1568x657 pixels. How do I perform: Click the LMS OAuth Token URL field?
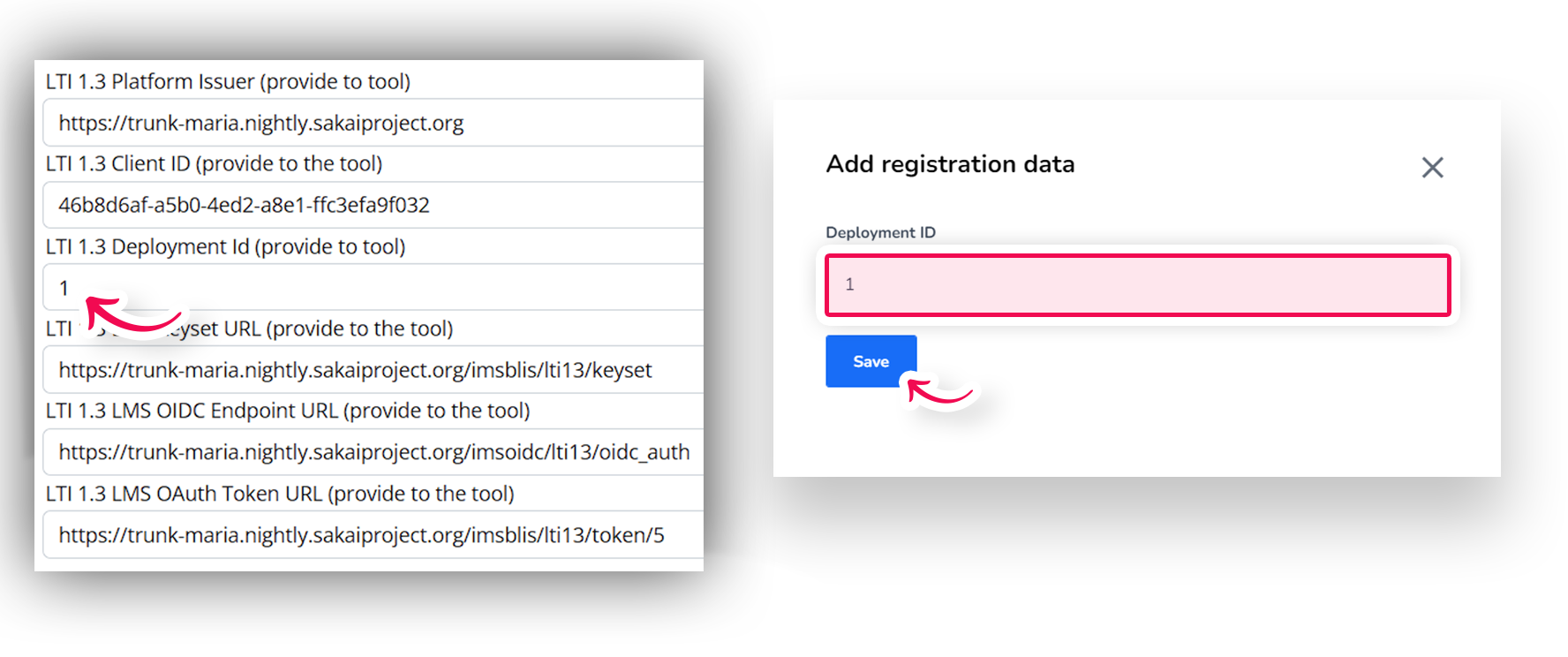(373, 535)
